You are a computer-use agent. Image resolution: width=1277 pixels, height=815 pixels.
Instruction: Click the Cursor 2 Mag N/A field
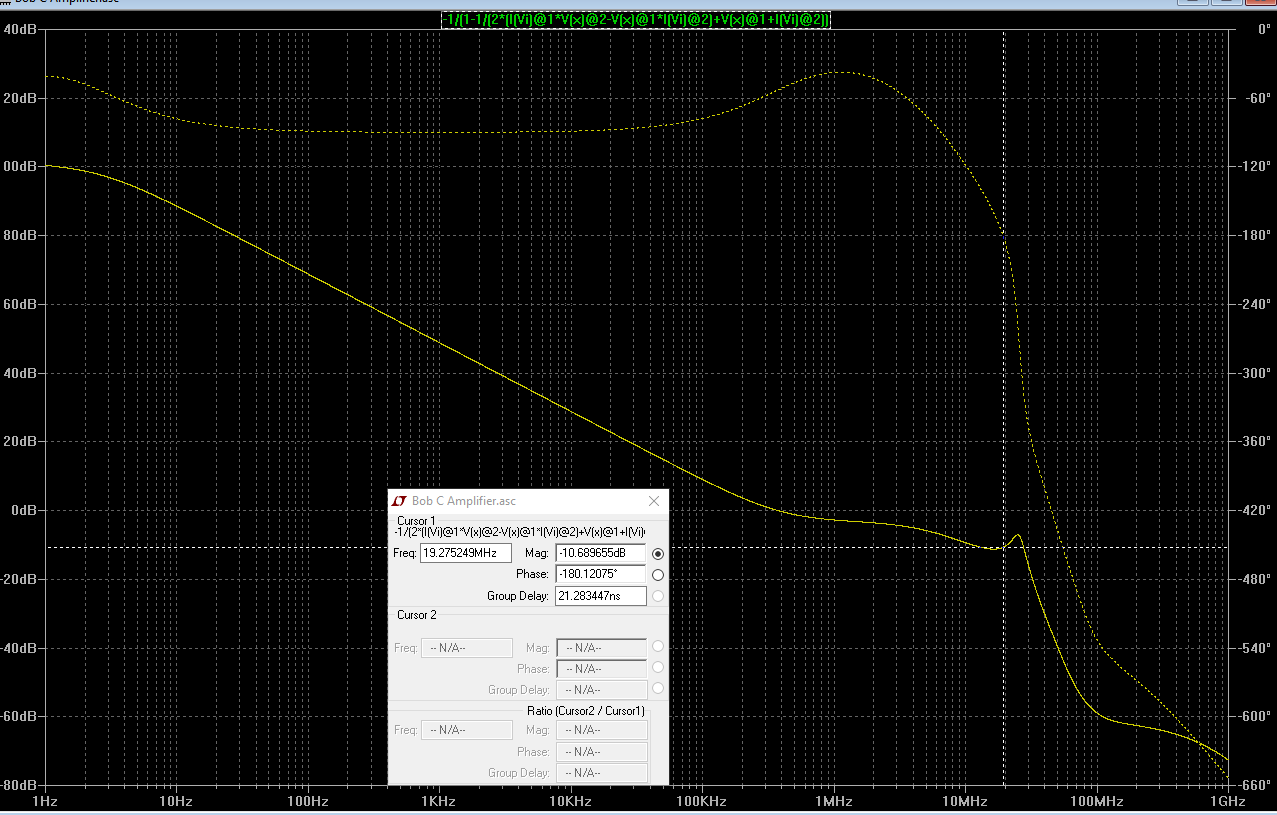pos(601,648)
